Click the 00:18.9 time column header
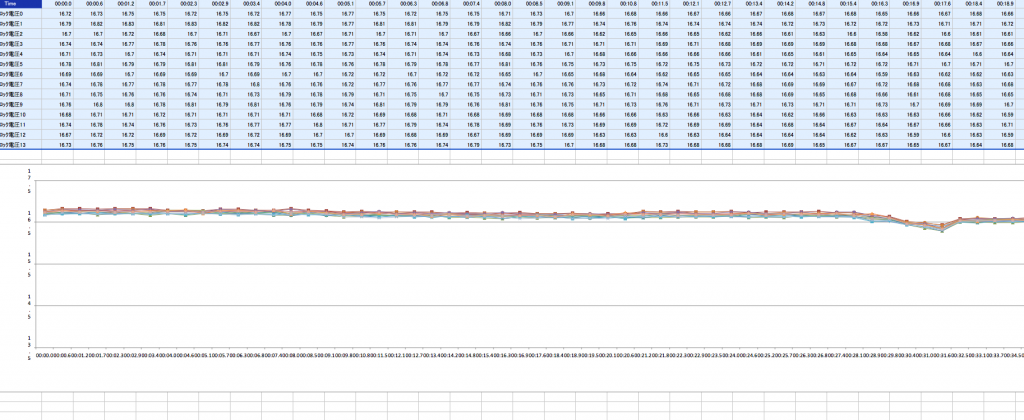The width and height of the screenshot is (1024, 420). (1003, 5)
